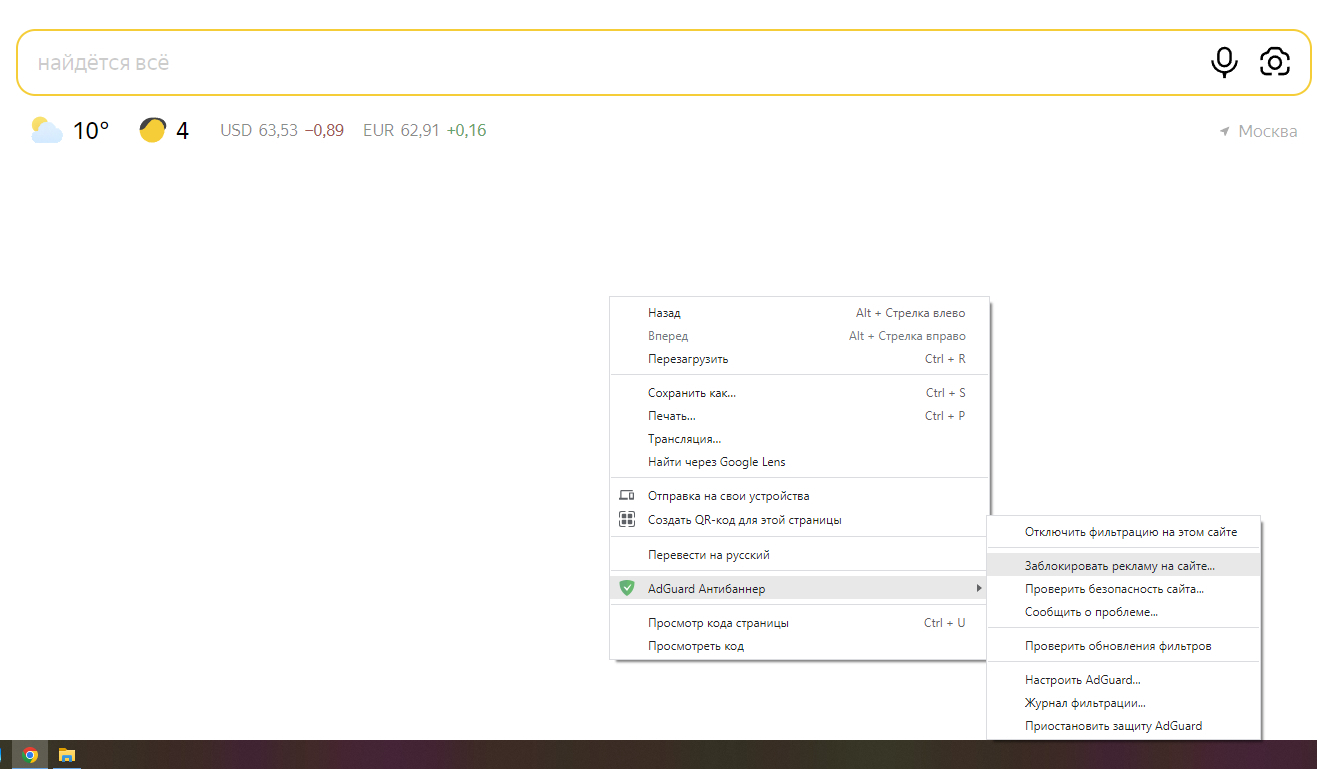Open camera image search icon
This screenshot has height=769, width=1317.
pyautogui.click(x=1274, y=62)
